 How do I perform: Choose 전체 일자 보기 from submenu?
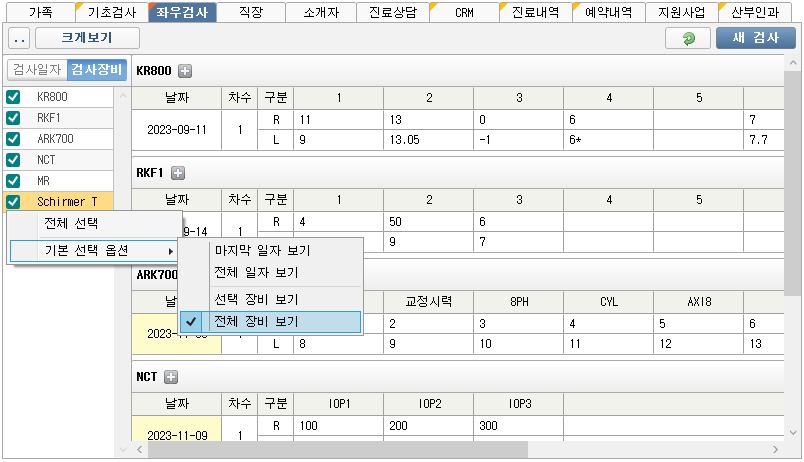[x=257, y=272]
